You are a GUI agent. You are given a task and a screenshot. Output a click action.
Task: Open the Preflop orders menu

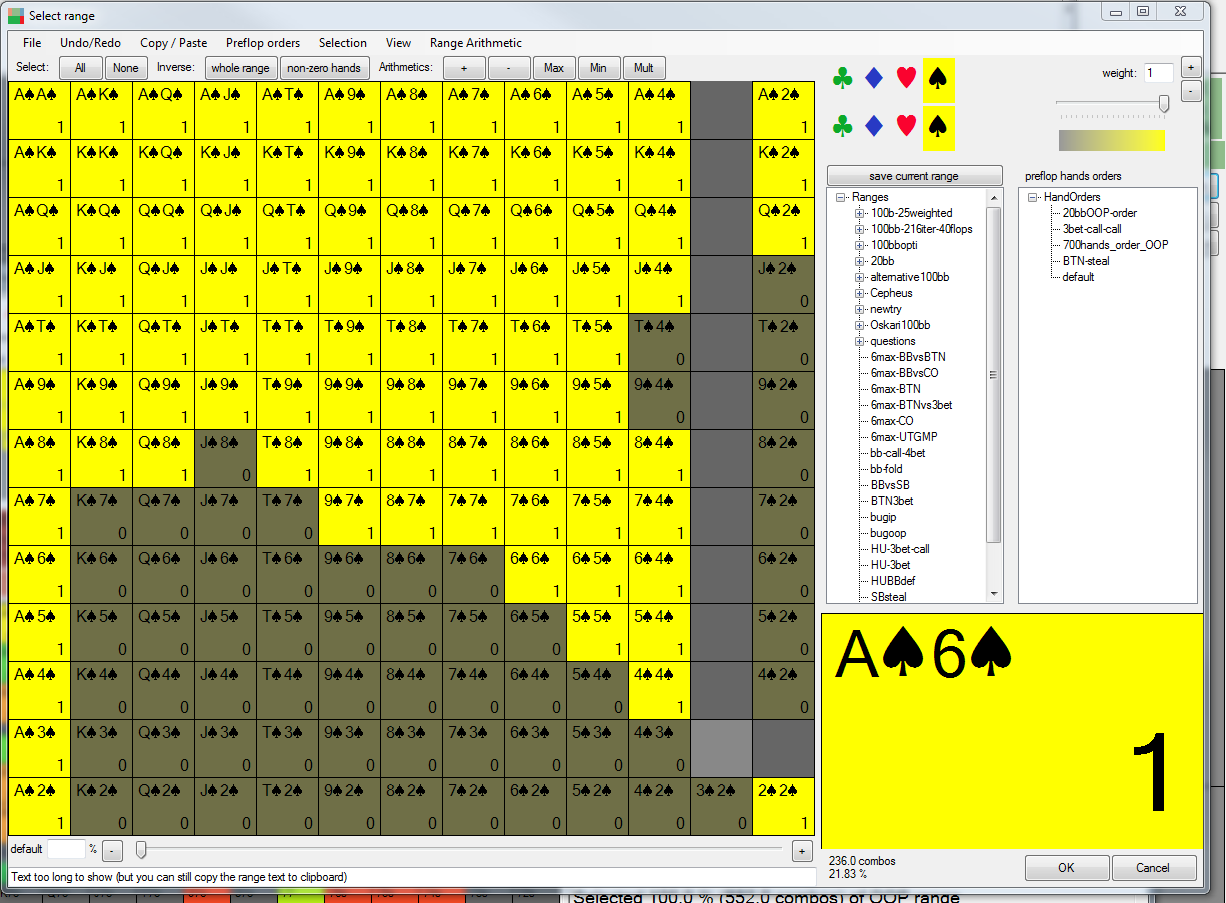tap(263, 43)
